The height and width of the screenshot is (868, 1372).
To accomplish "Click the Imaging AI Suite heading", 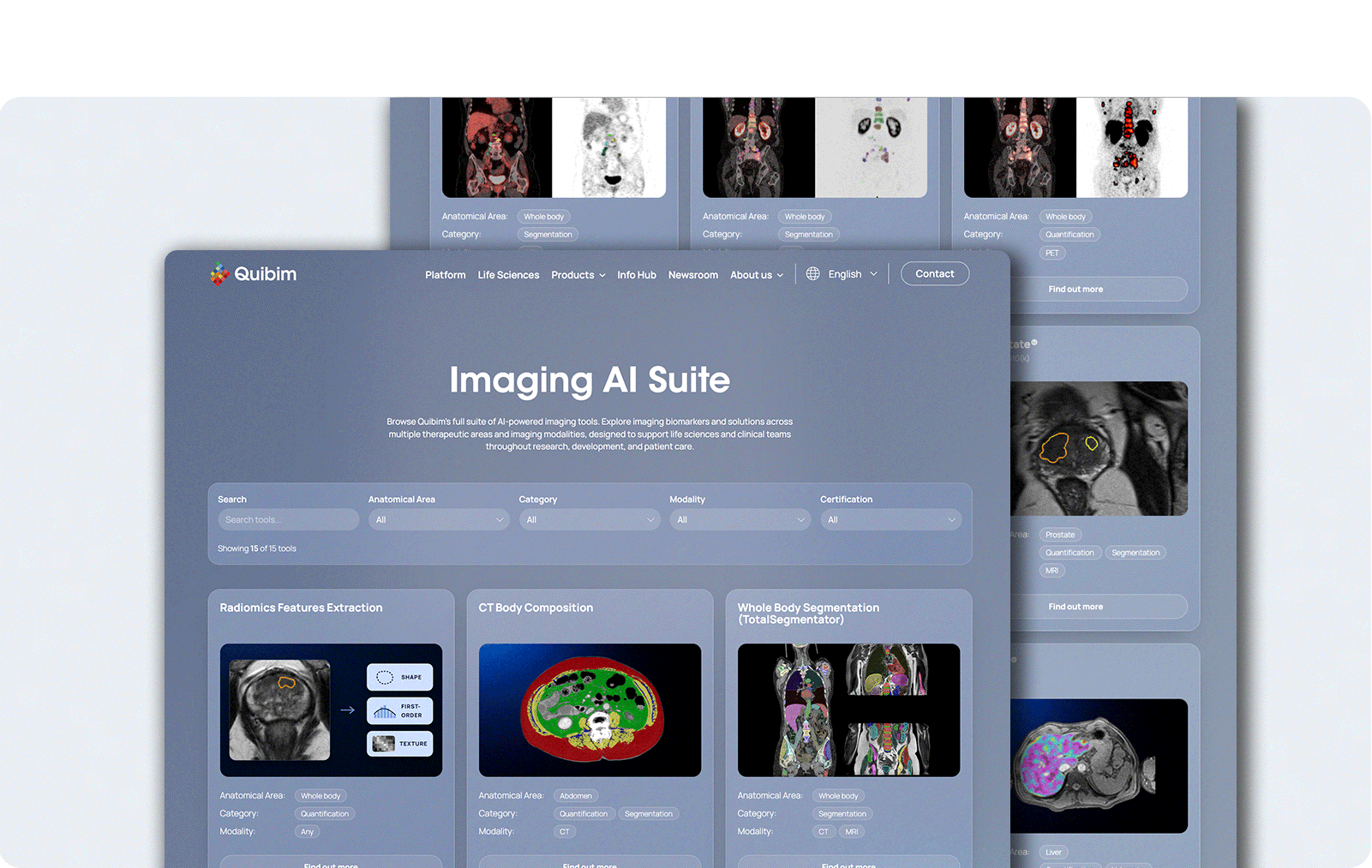I will (590, 380).
